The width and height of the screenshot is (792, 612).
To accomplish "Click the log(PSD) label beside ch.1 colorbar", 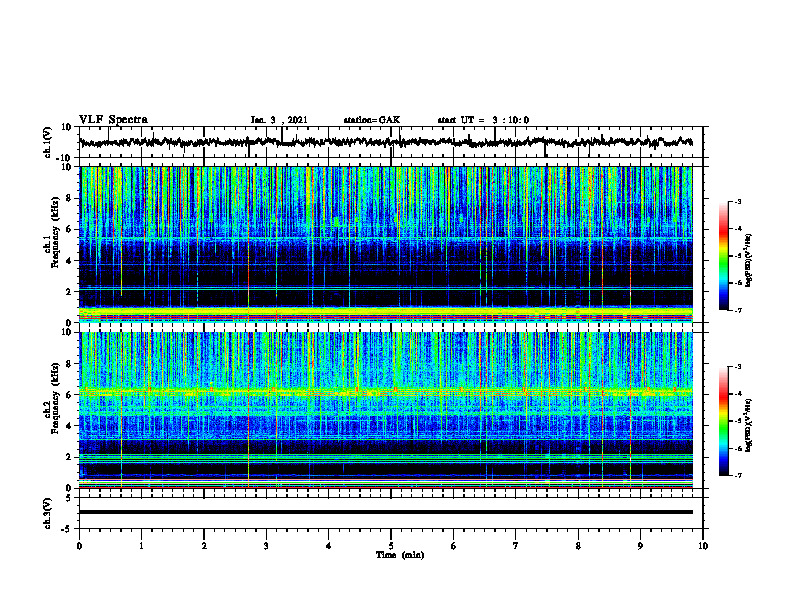I will 749,260.
